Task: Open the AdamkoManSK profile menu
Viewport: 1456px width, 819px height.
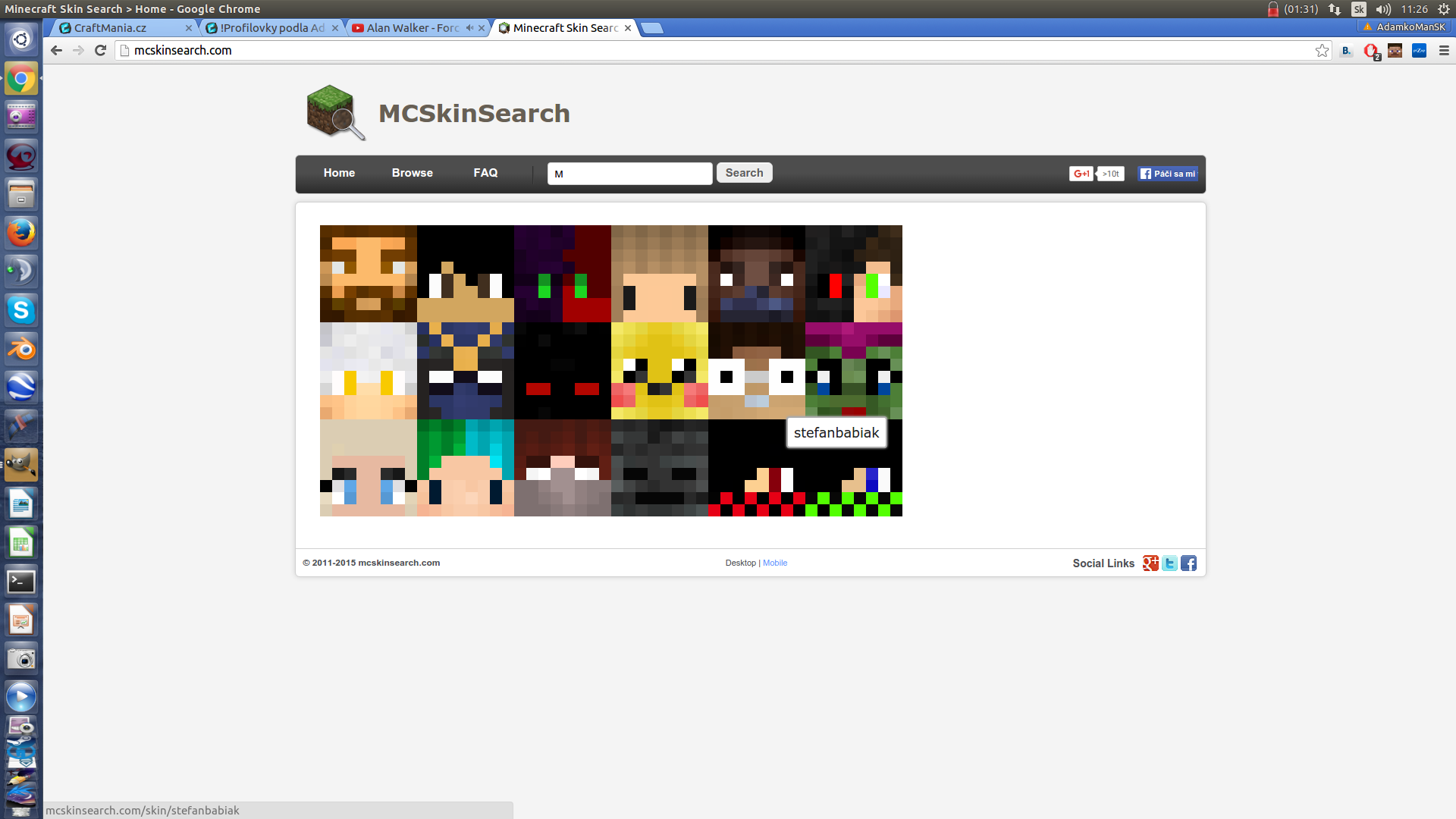Action: tap(1404, 27)
